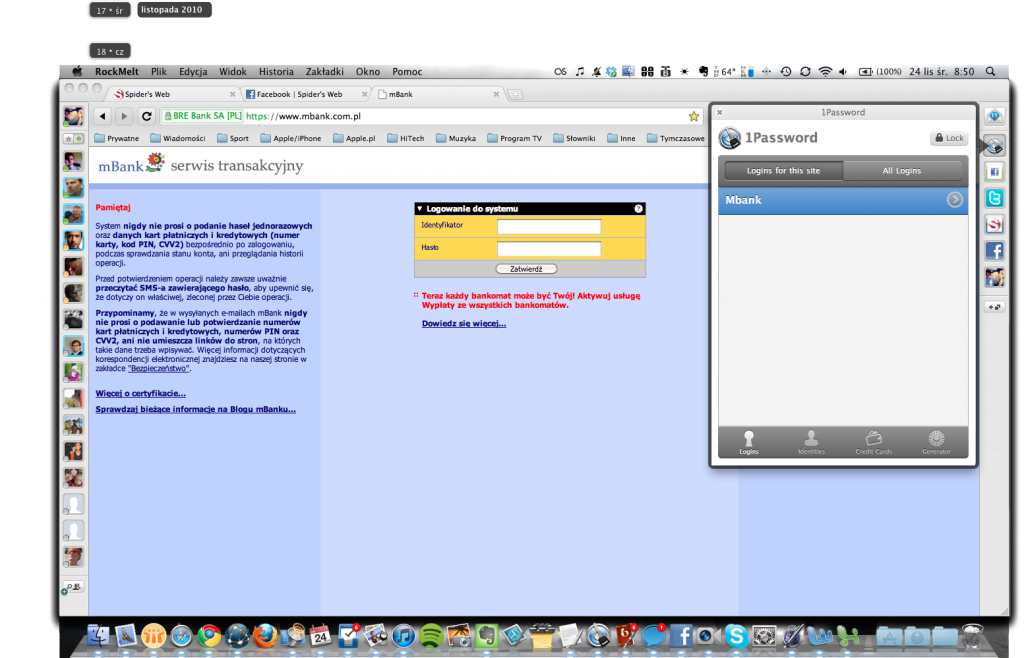Screen dimensions: 1024x658
Task: Open the Spider's Web feed in the edge bar
Action: click(x=995, y=225)
